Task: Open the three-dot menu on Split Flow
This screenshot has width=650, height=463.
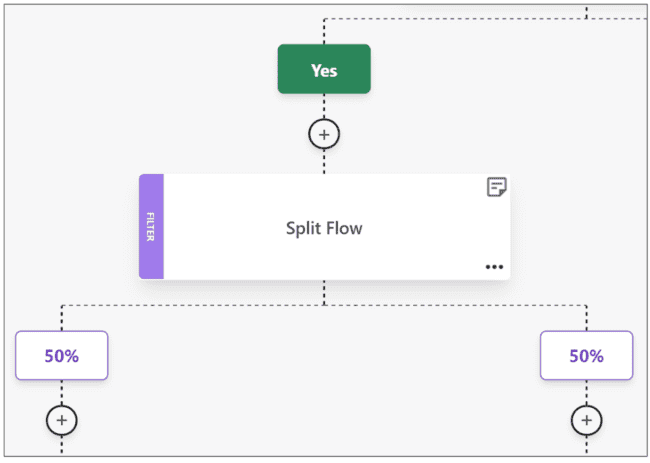Action: [494, 267]
